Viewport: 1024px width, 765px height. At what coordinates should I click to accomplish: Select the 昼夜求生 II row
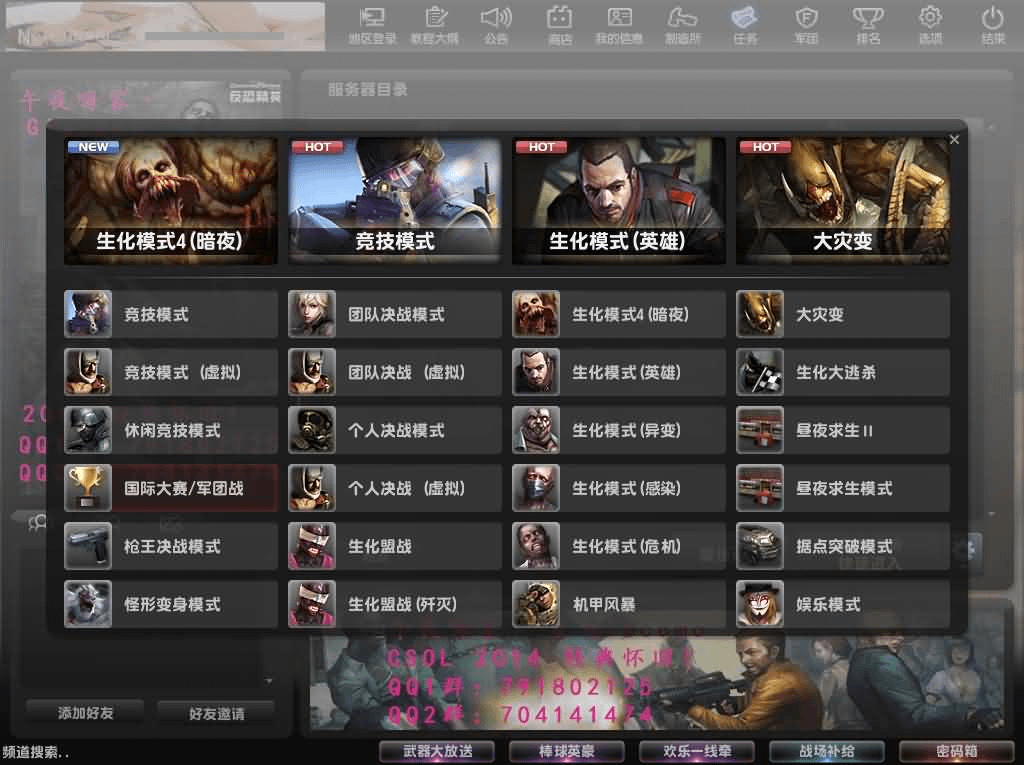[842, 431]
